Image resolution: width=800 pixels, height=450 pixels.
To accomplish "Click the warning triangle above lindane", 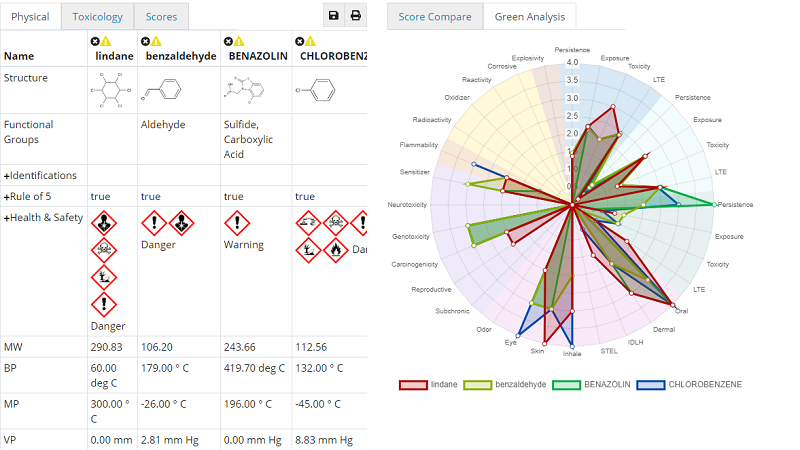I will click(x=106, y=41).
